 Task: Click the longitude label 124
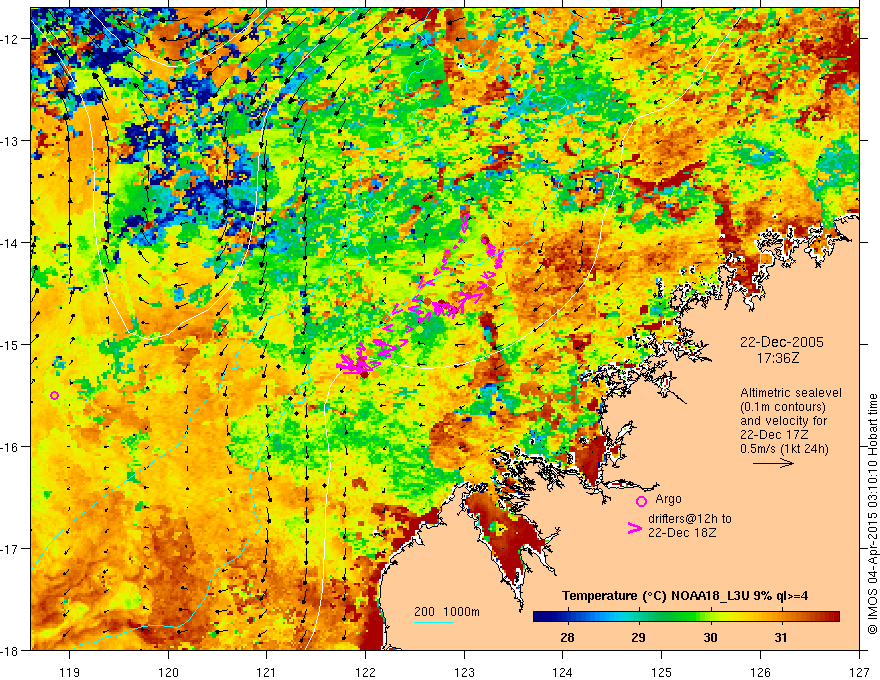click(563, 672)
